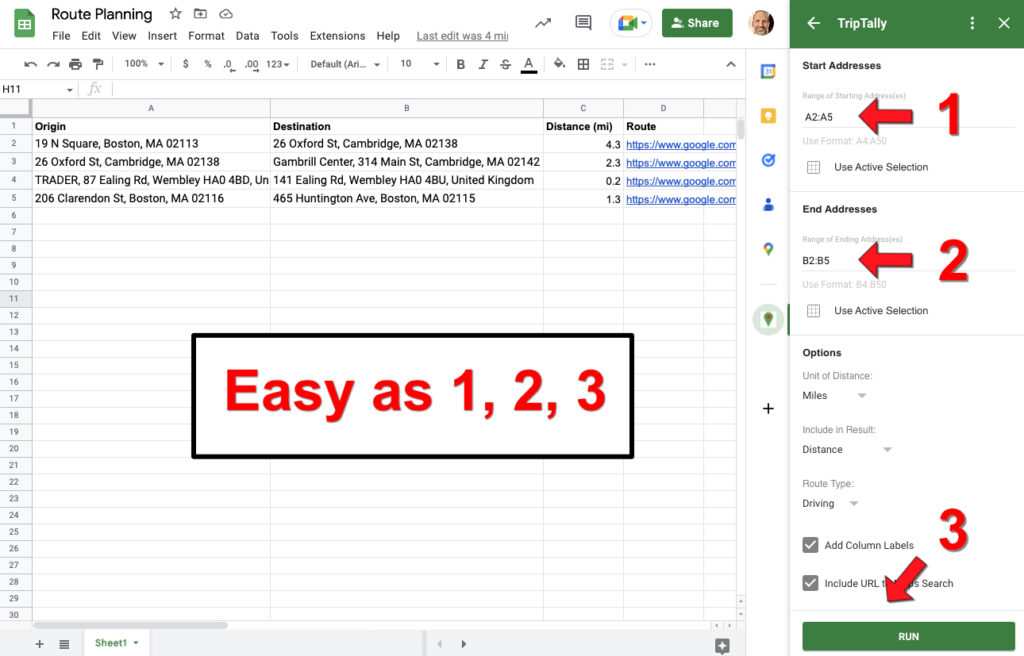Screen dimensions: 1024x656
Task: Apply Bold formatting
Action: click(x=460, y=63)
